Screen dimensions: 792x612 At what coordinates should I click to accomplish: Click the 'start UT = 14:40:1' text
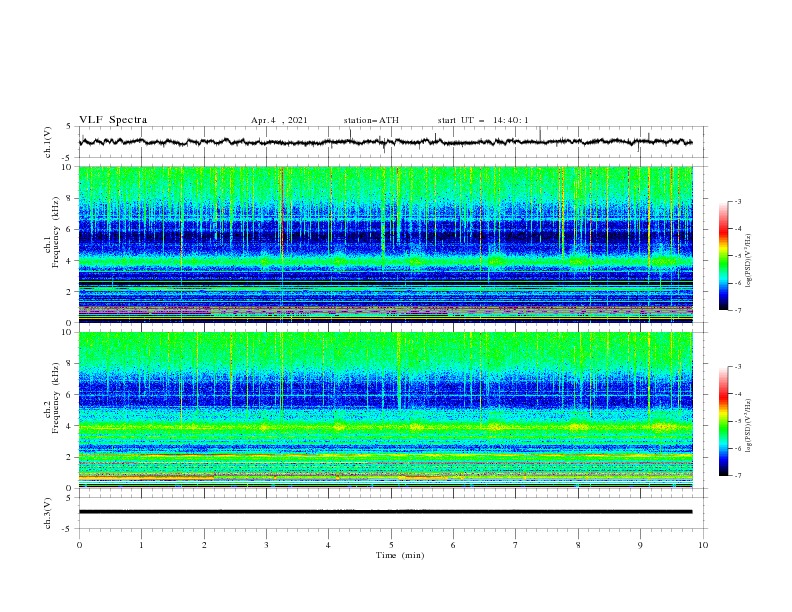[483, 120]
